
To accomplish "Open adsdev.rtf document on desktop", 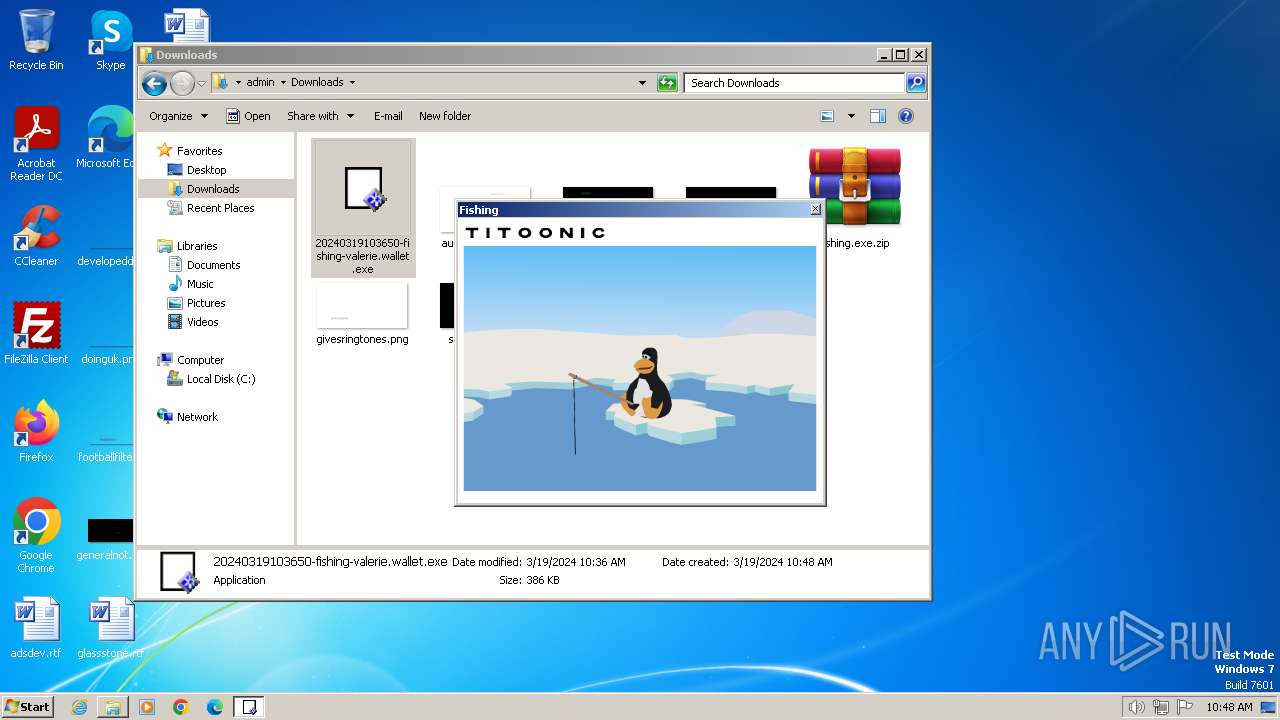I will [x=36, y=628].
